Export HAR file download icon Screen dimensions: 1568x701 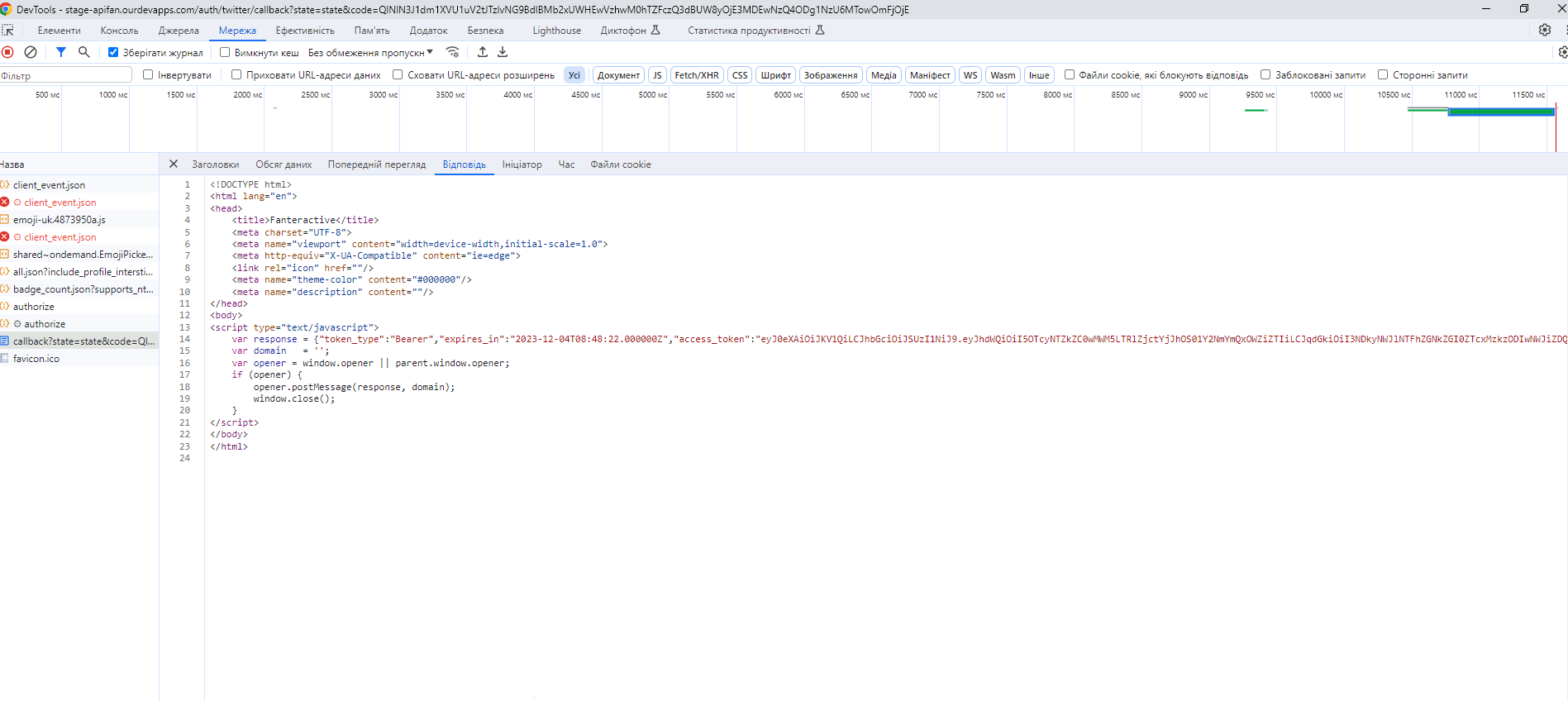[503, 52]
